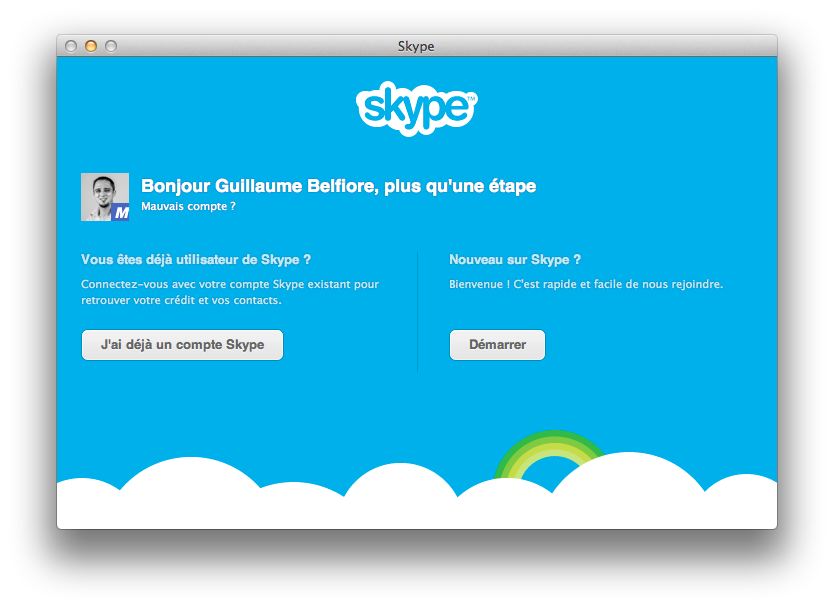Viewport: 834px width, 608px height.
Task: Start signup with the Démarrer button
Action: (497, 345)
